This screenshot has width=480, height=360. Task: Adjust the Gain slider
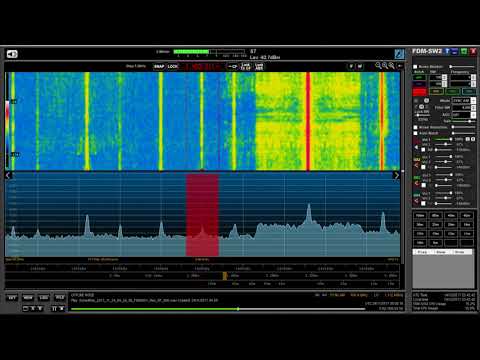coord(463,121)
